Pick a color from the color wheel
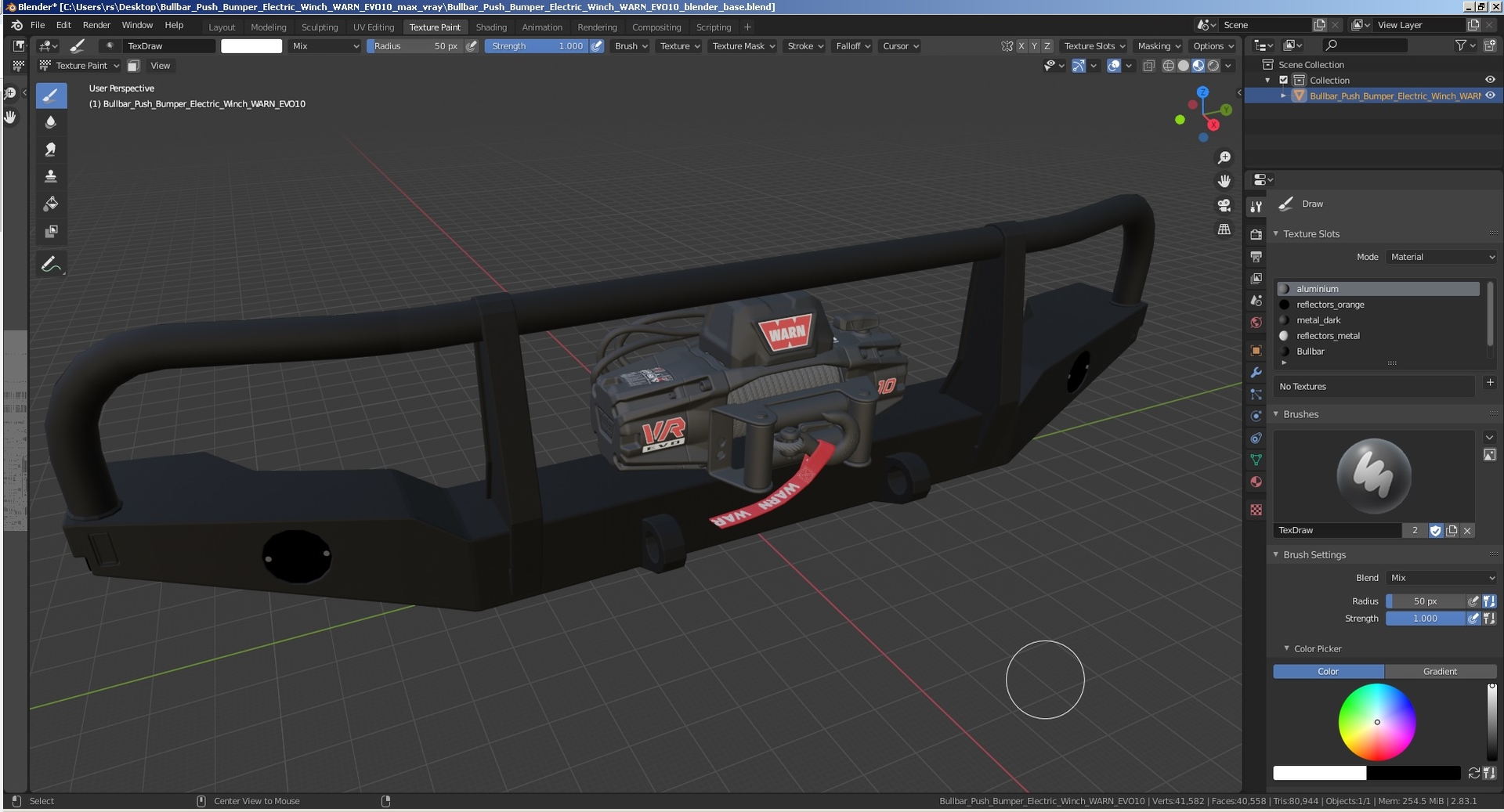 click(1377, 722)
